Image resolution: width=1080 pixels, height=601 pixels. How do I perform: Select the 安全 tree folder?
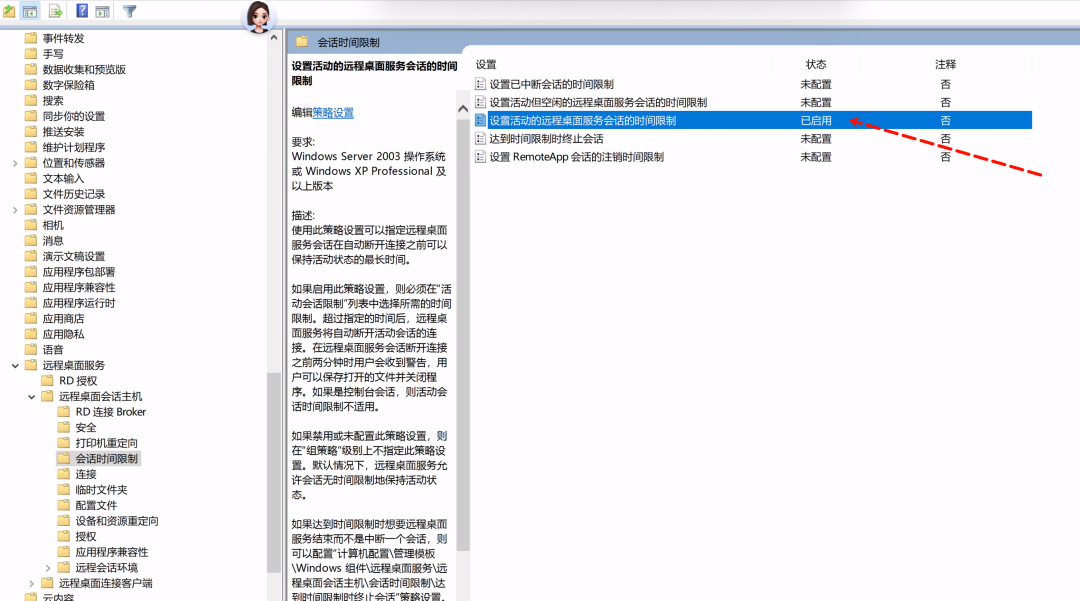pyautogui.click(x=85, y=428)
